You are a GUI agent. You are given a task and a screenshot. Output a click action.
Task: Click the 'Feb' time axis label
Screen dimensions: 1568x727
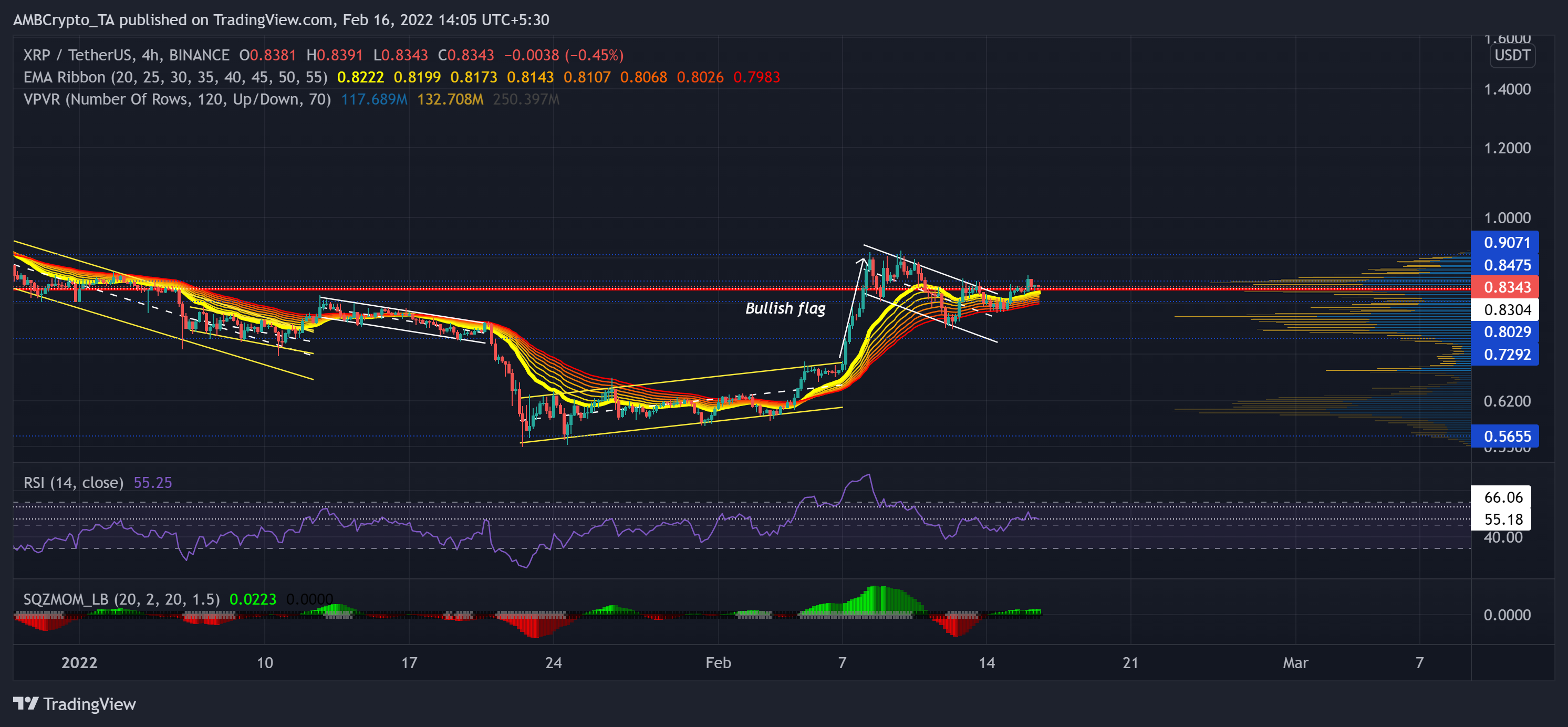[x=718, y=663]
